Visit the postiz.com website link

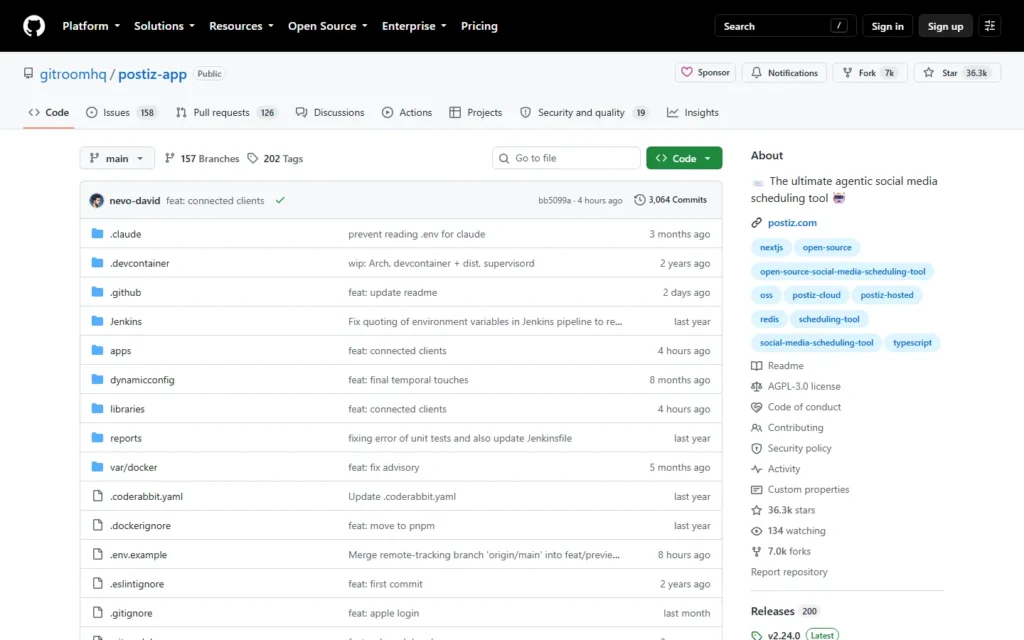pos(792,223)
